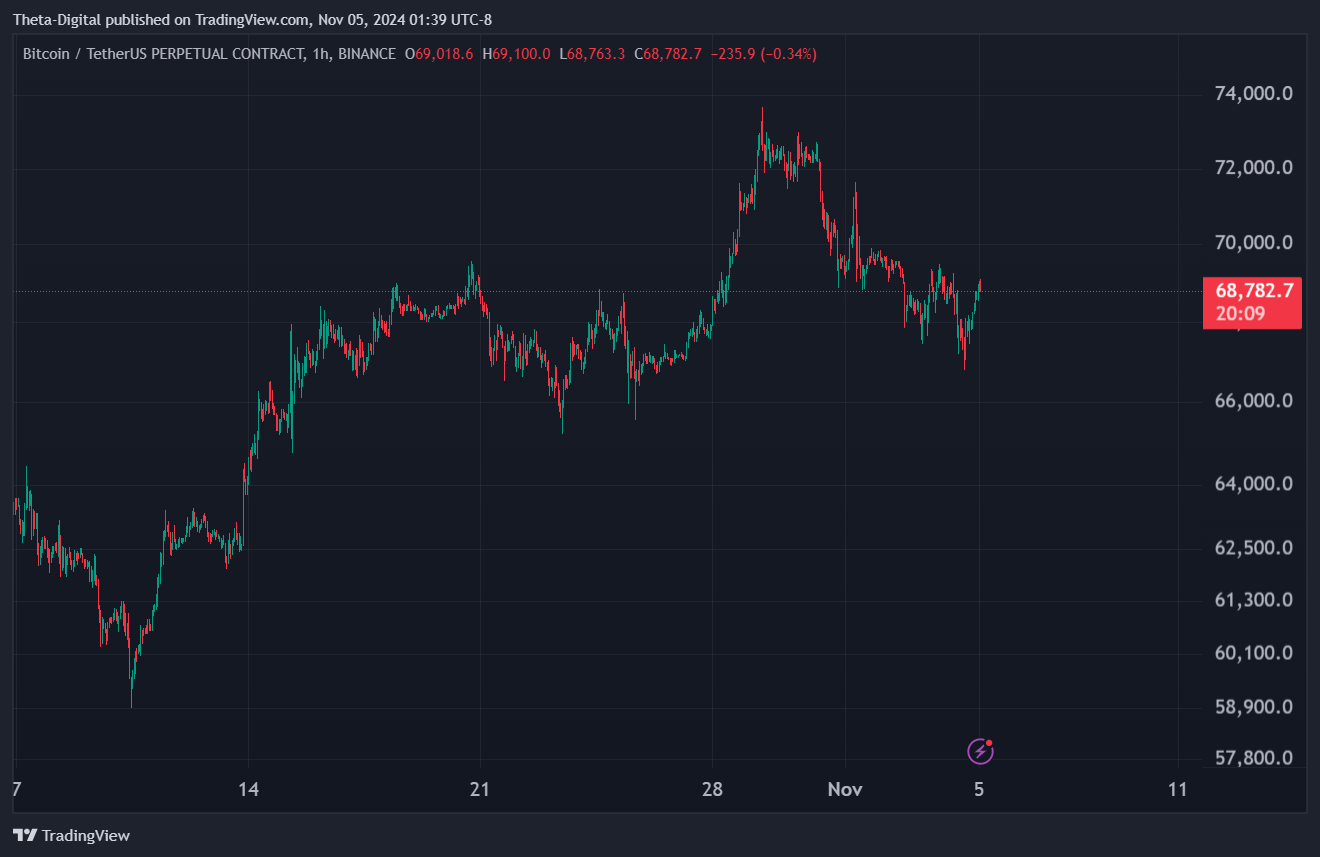Image resolution: width=1320 pixels, height=857 pixels.
Task: Click the current price label 68,782.7
Action: [x=1254, y=291]
